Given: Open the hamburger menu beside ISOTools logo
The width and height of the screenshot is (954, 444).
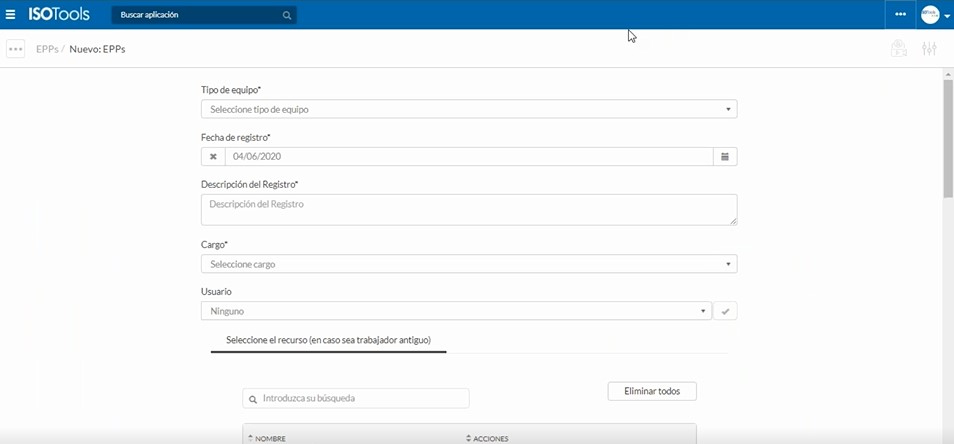Looking at the screenshot, I should coord(11,15).
